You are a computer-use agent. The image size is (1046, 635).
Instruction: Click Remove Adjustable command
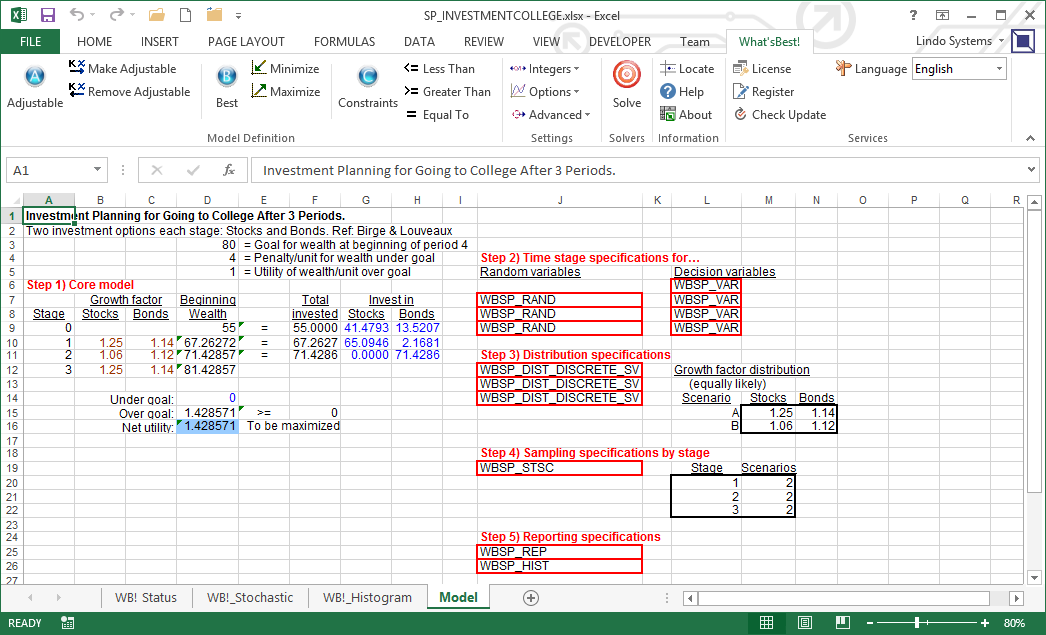tap(129, 91)
